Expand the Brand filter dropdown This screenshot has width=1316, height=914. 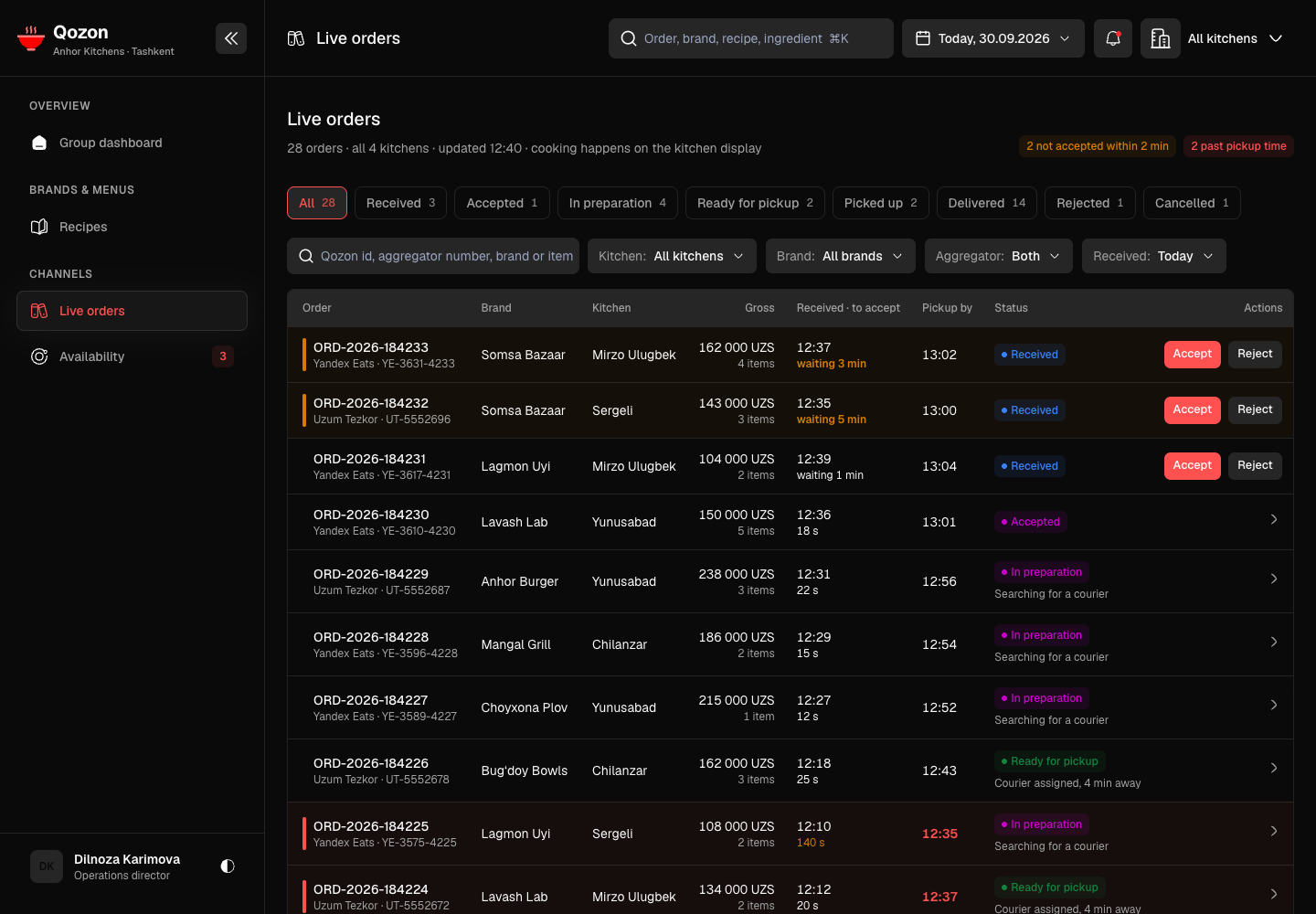[x=840, y=256]
